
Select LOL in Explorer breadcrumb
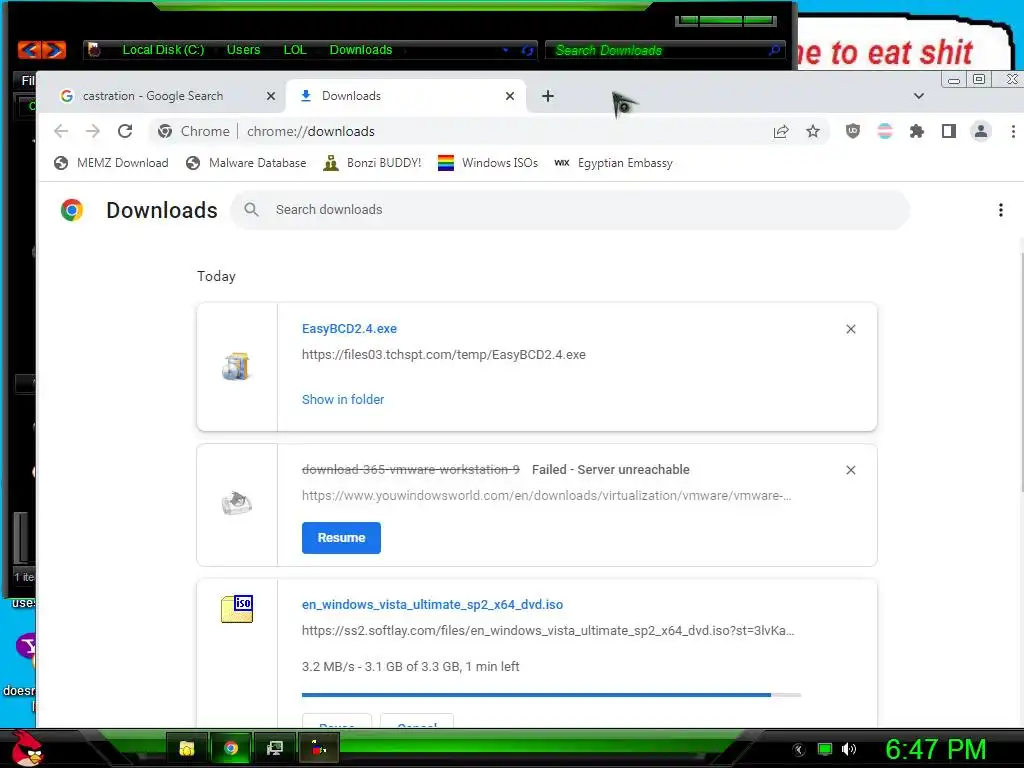(x=295, y=50)
